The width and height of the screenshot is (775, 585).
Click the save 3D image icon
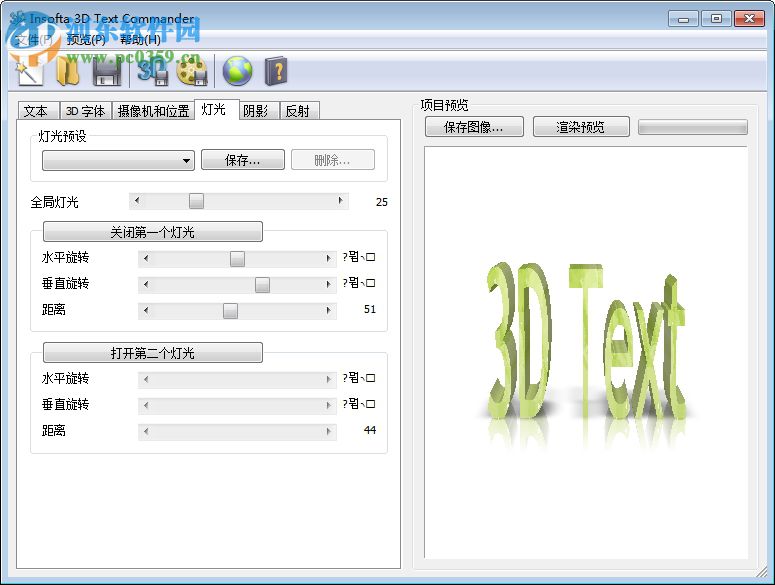tap(152, 72)
